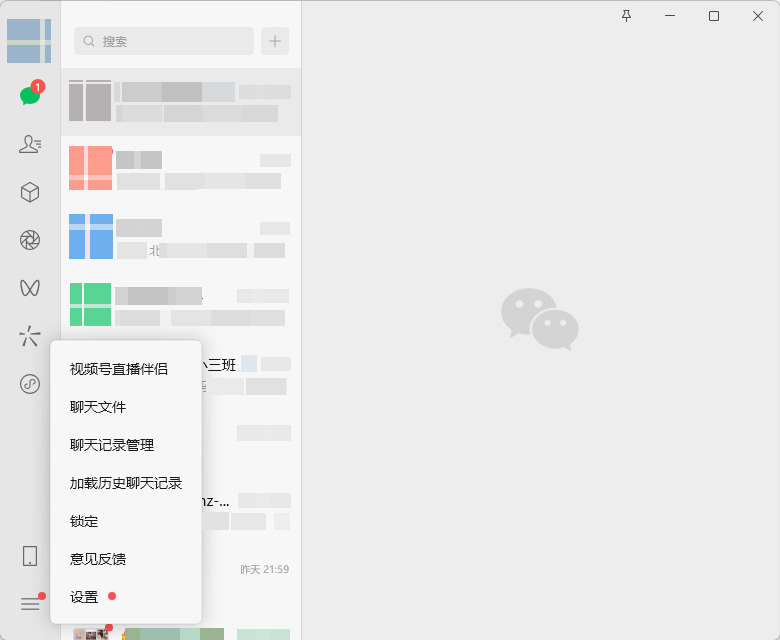Open 聊天文件 from the menu

point(126,407)
